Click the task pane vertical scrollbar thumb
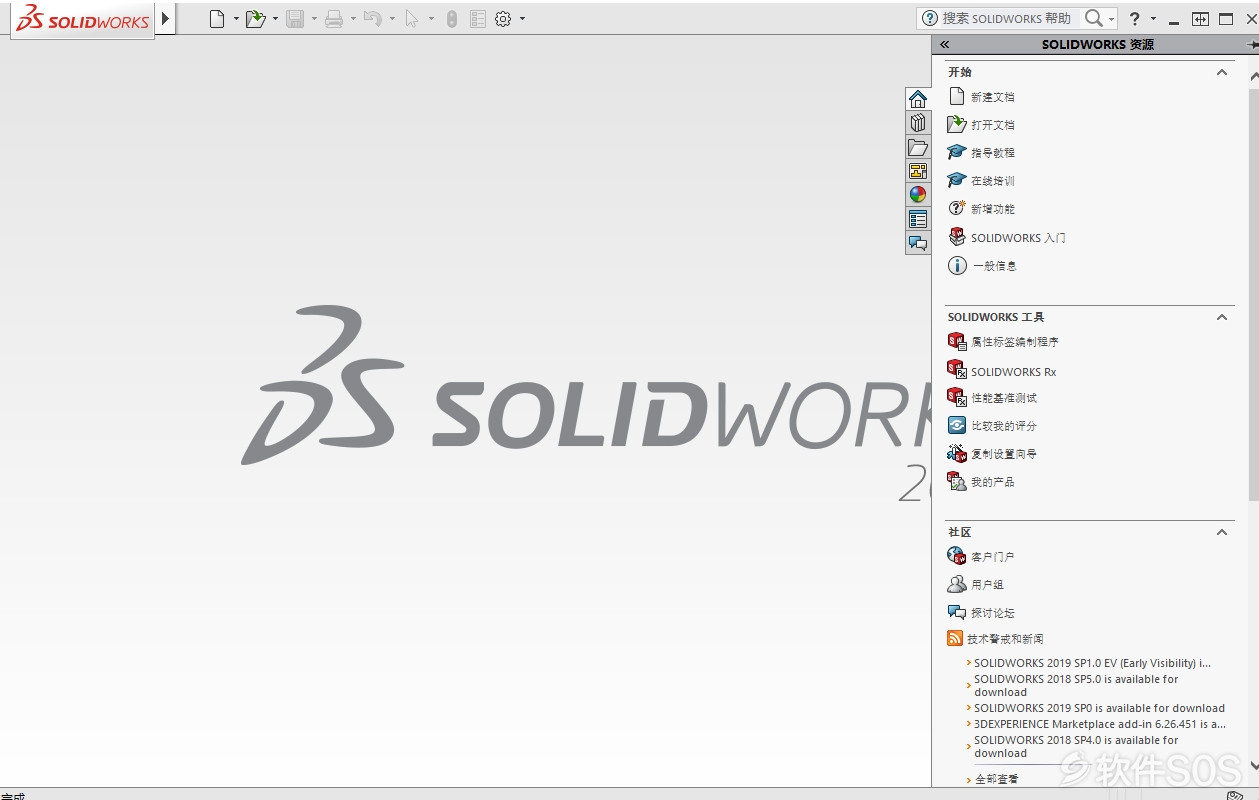The height and width of the screenshot is (800, 1259). (x=1254, y=294)
